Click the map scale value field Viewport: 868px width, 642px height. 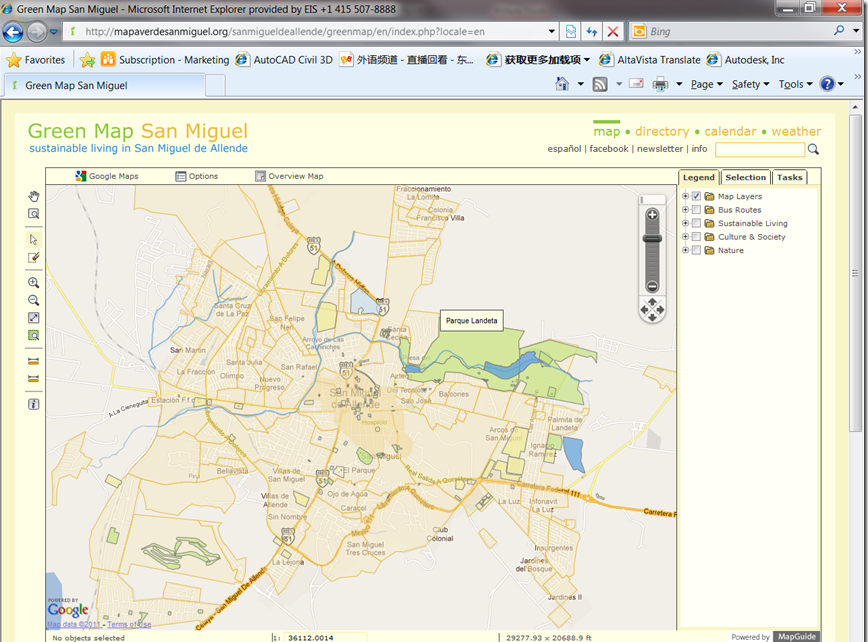[326, 638]
